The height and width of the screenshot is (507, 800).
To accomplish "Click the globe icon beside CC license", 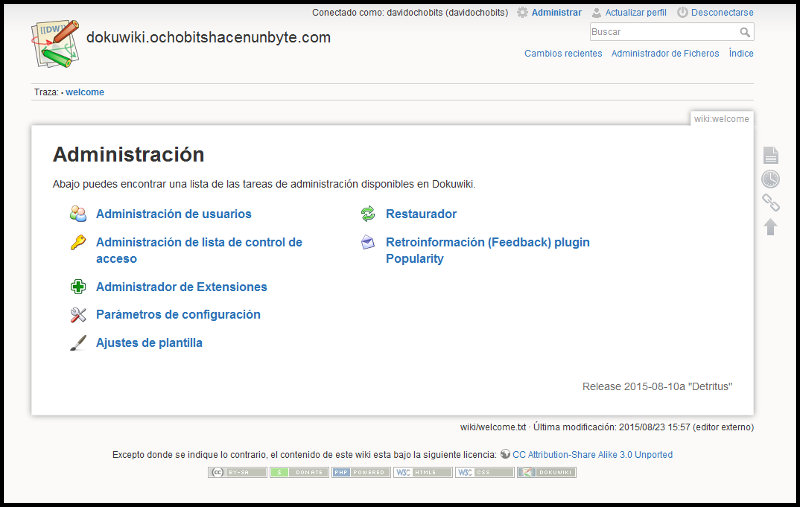I will tap(505, 454).
